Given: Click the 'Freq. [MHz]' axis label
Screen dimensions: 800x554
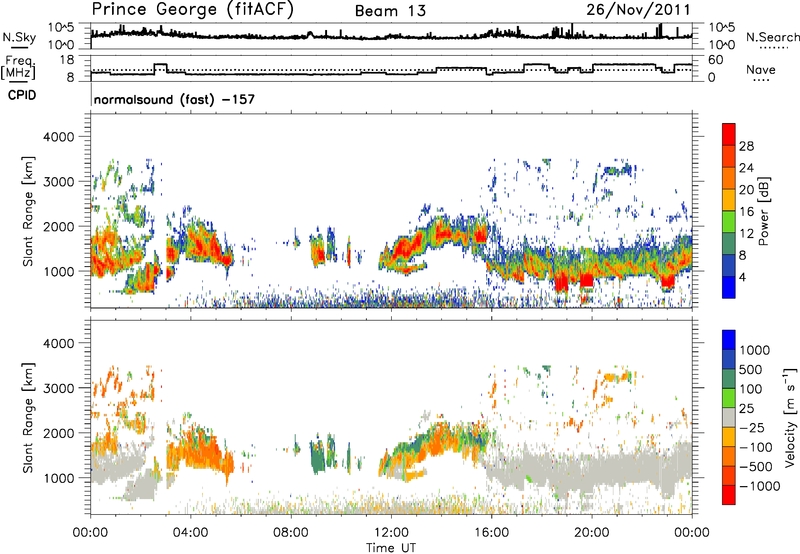Looking at the screenshot, I should (19, 68).
